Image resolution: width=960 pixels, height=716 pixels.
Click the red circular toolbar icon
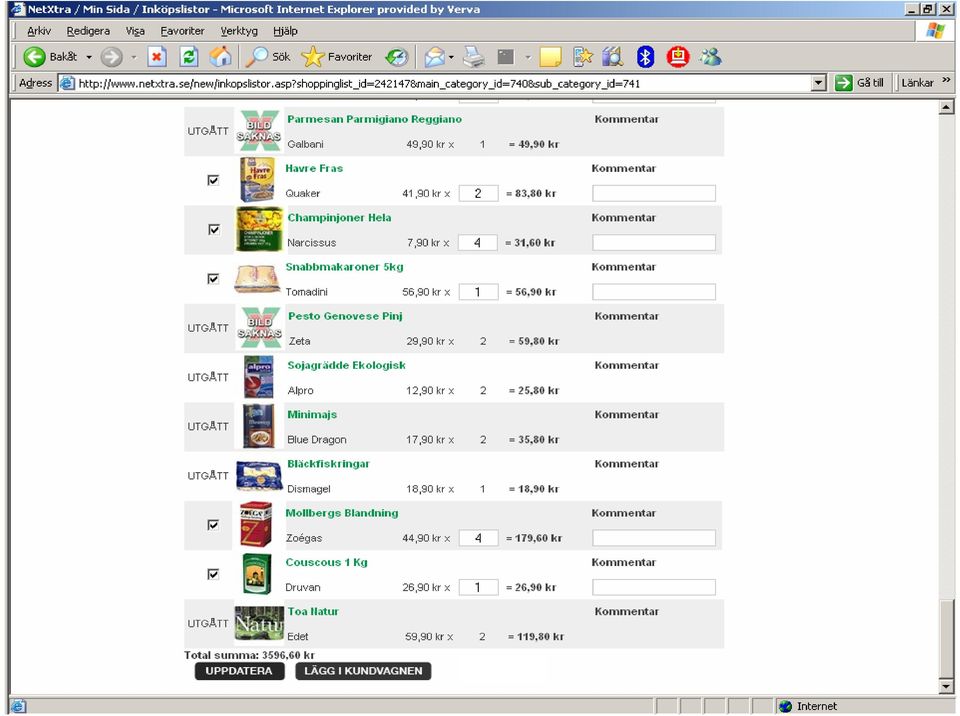click(678, 57)
